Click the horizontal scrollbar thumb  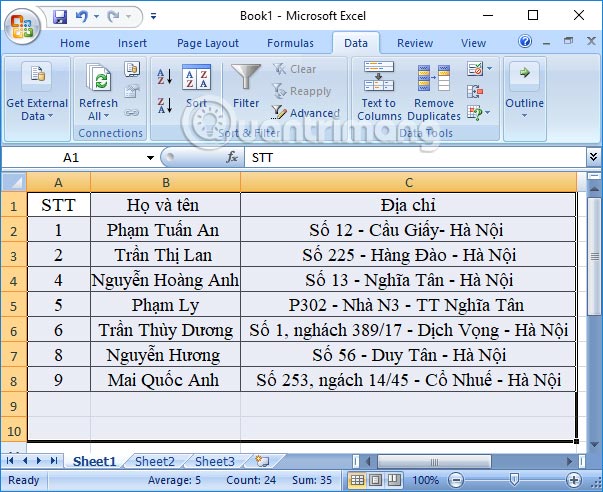(x=434, y=461)
